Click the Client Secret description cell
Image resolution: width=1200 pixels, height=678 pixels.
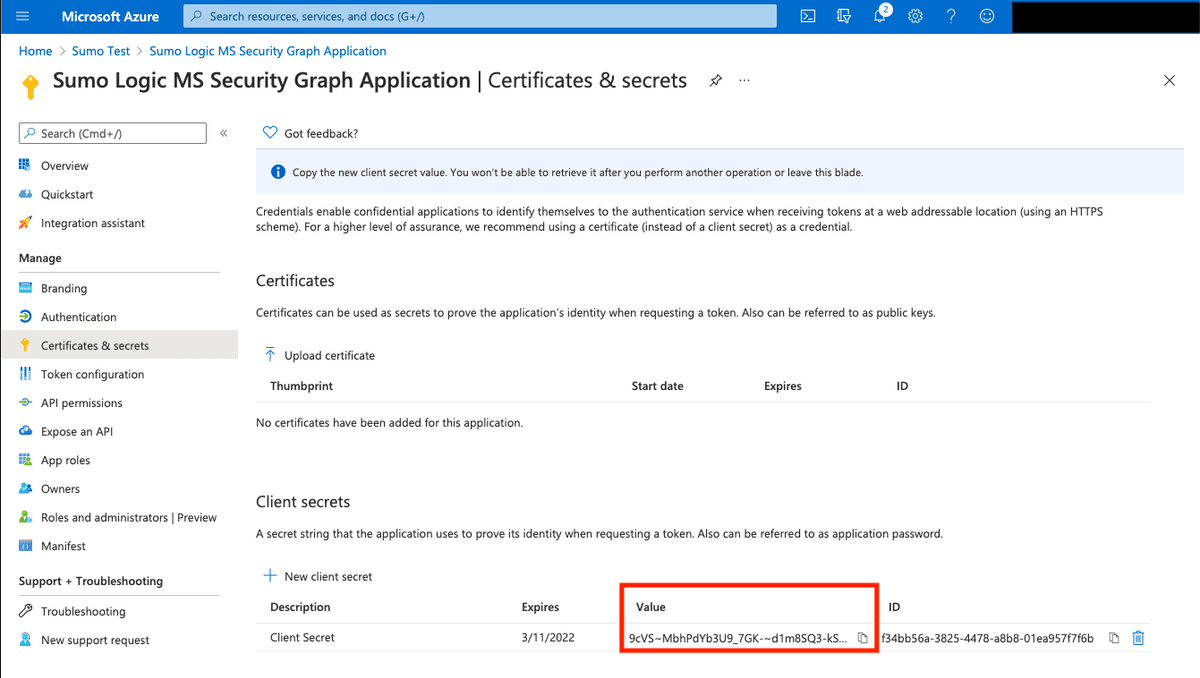pyautogui.click(x=302, y=638)
